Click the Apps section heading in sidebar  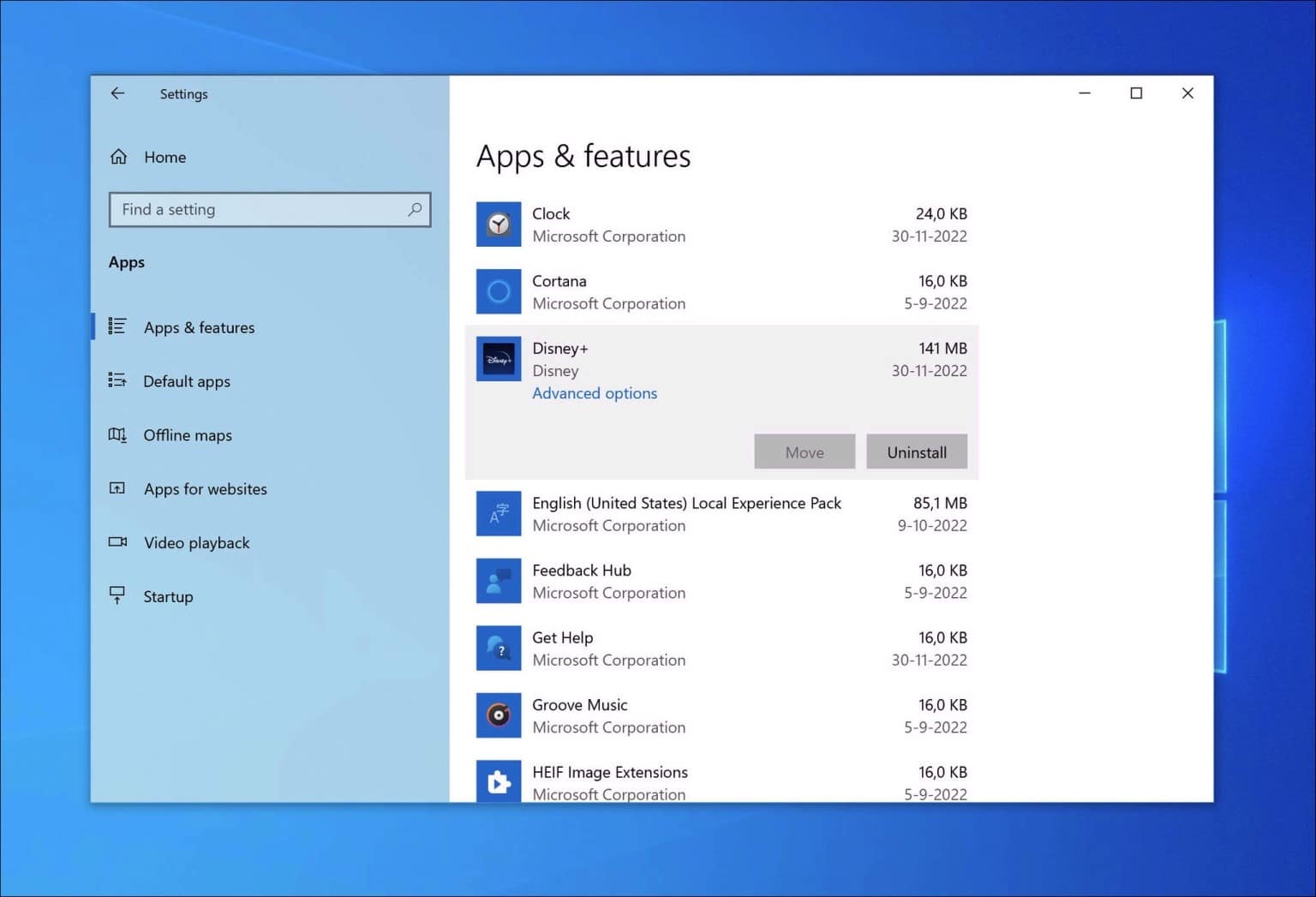pyautogui.click(x=126, y=262)
